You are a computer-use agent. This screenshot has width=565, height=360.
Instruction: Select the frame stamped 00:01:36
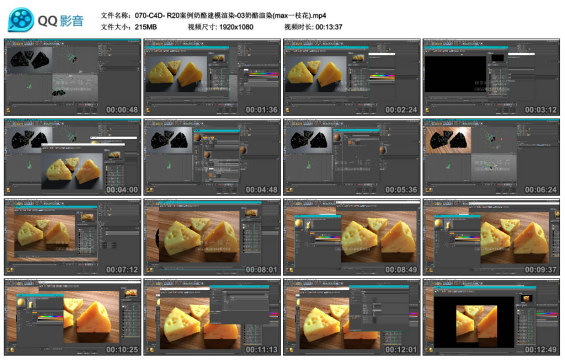pyautogui.click(x=212, y=77)
